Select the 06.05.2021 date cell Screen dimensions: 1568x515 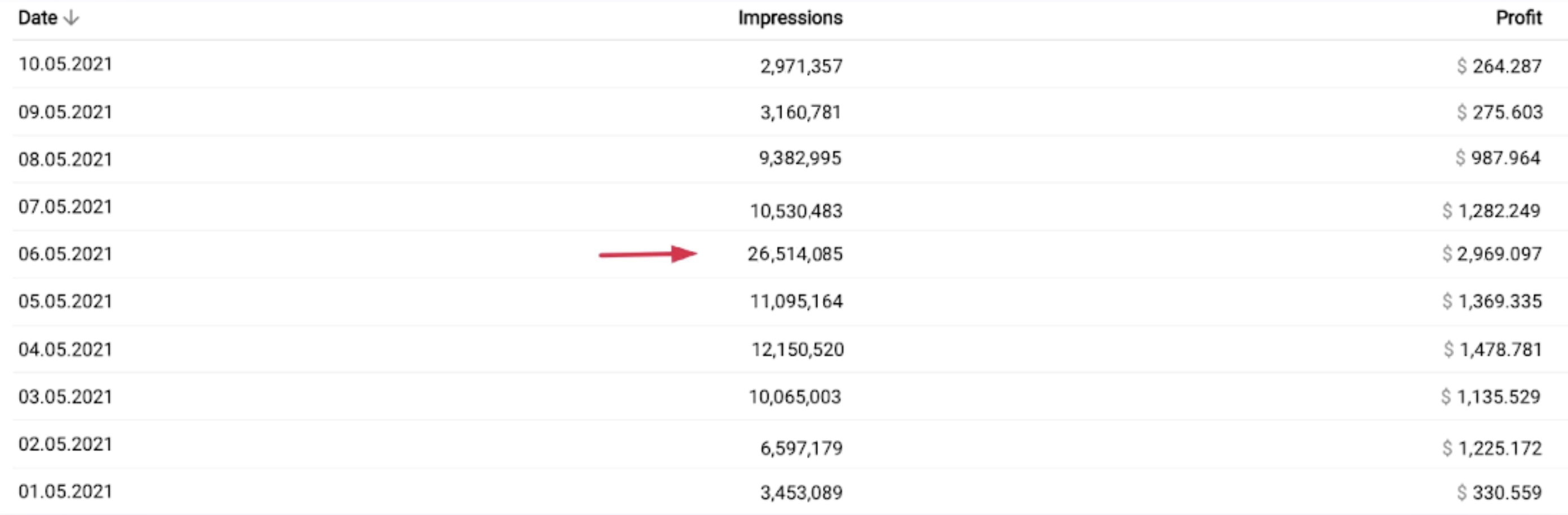[65, 254]
